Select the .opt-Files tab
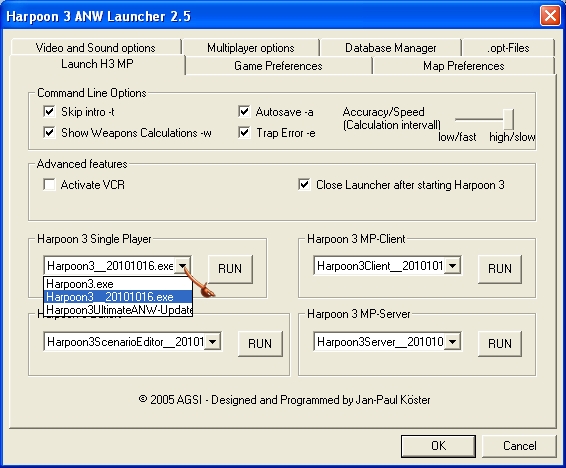This screenshot has width=566, height=468. (x=508, y=48)
